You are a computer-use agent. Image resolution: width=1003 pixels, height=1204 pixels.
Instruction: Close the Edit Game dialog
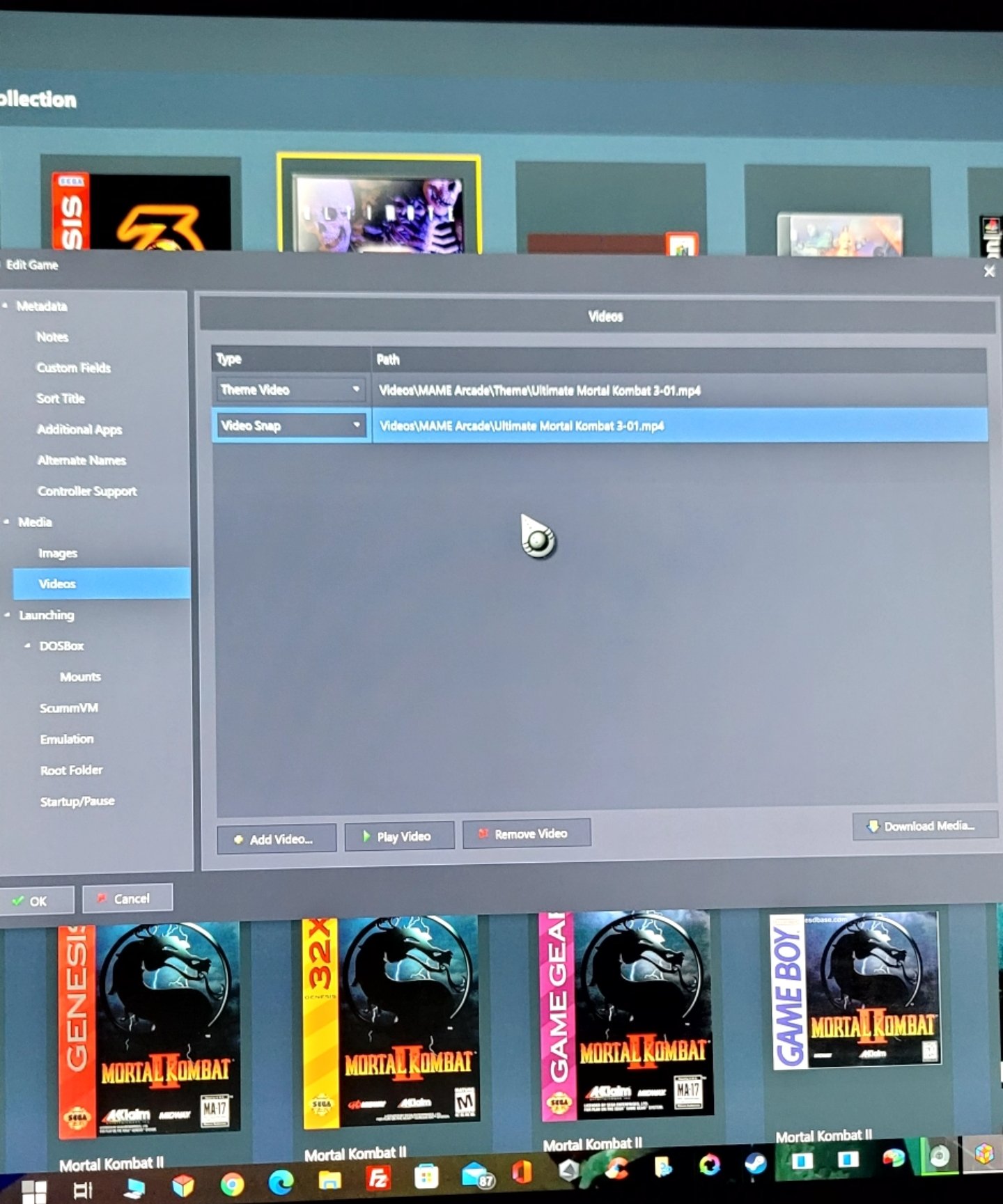pyautogui.click(x=989, y=272)
